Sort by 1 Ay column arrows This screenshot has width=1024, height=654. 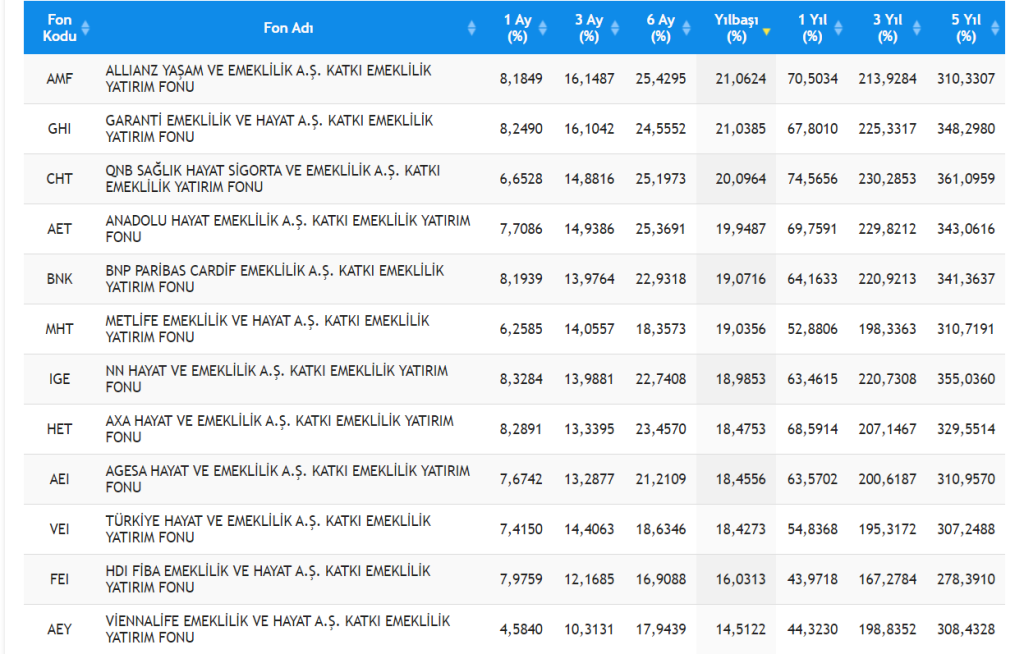(x=542, y=29)
